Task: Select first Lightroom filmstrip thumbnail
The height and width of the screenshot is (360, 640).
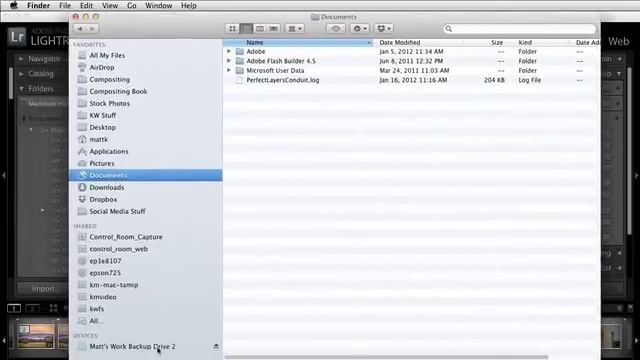Action: [36, 336]
